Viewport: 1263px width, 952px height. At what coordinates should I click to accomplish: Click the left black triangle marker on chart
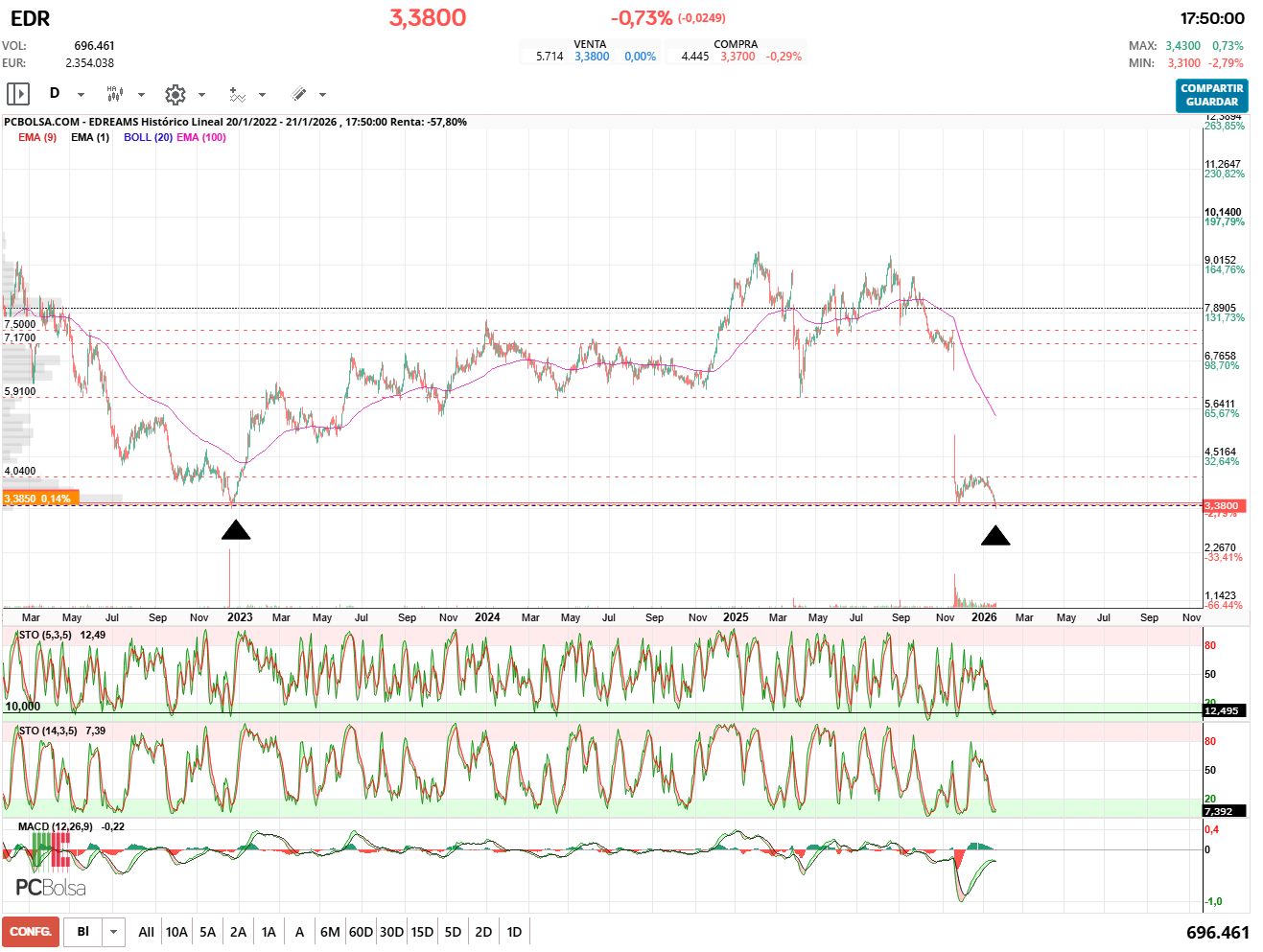tap(236, 530)
